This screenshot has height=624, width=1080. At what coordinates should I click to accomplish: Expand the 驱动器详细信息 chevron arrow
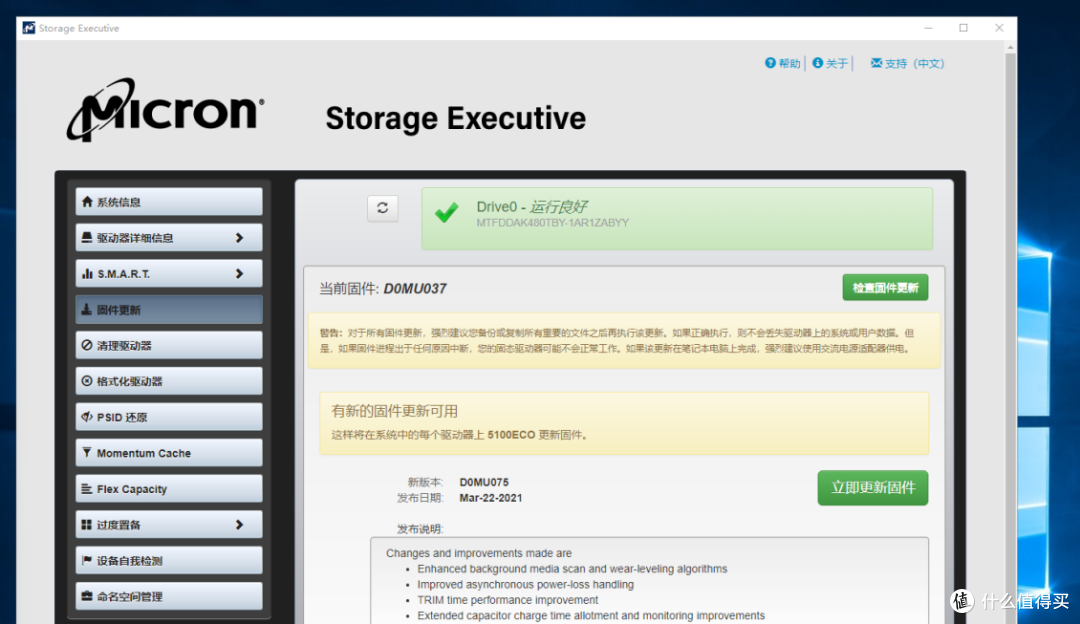pyautogui.click(x=239, y=238)
